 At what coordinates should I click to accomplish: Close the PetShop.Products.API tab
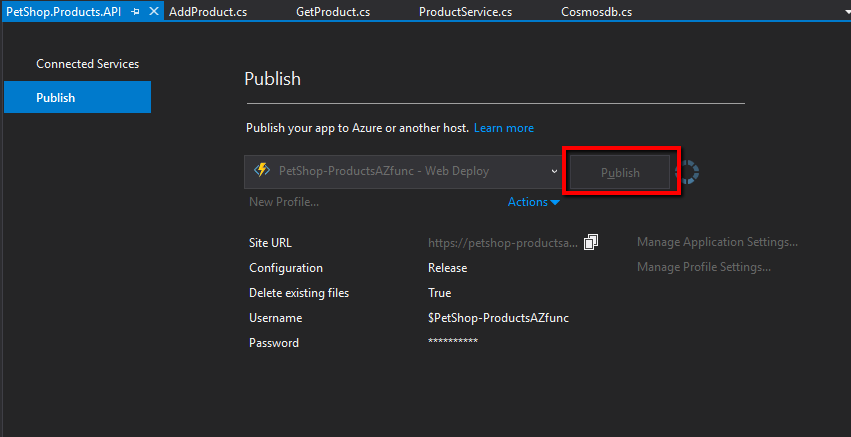pyautogui.click(x=154, y=11)
